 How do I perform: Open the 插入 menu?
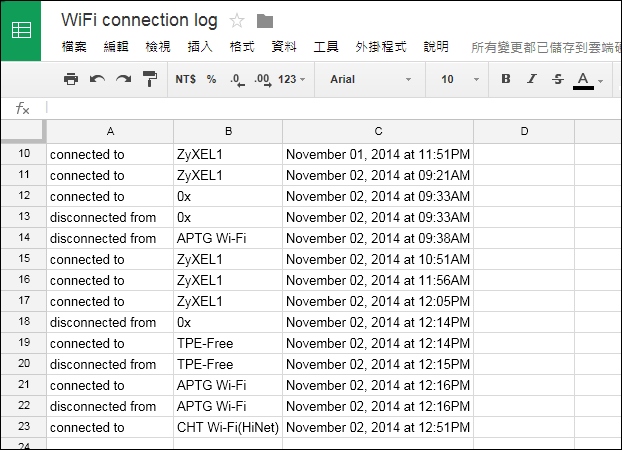200,47
